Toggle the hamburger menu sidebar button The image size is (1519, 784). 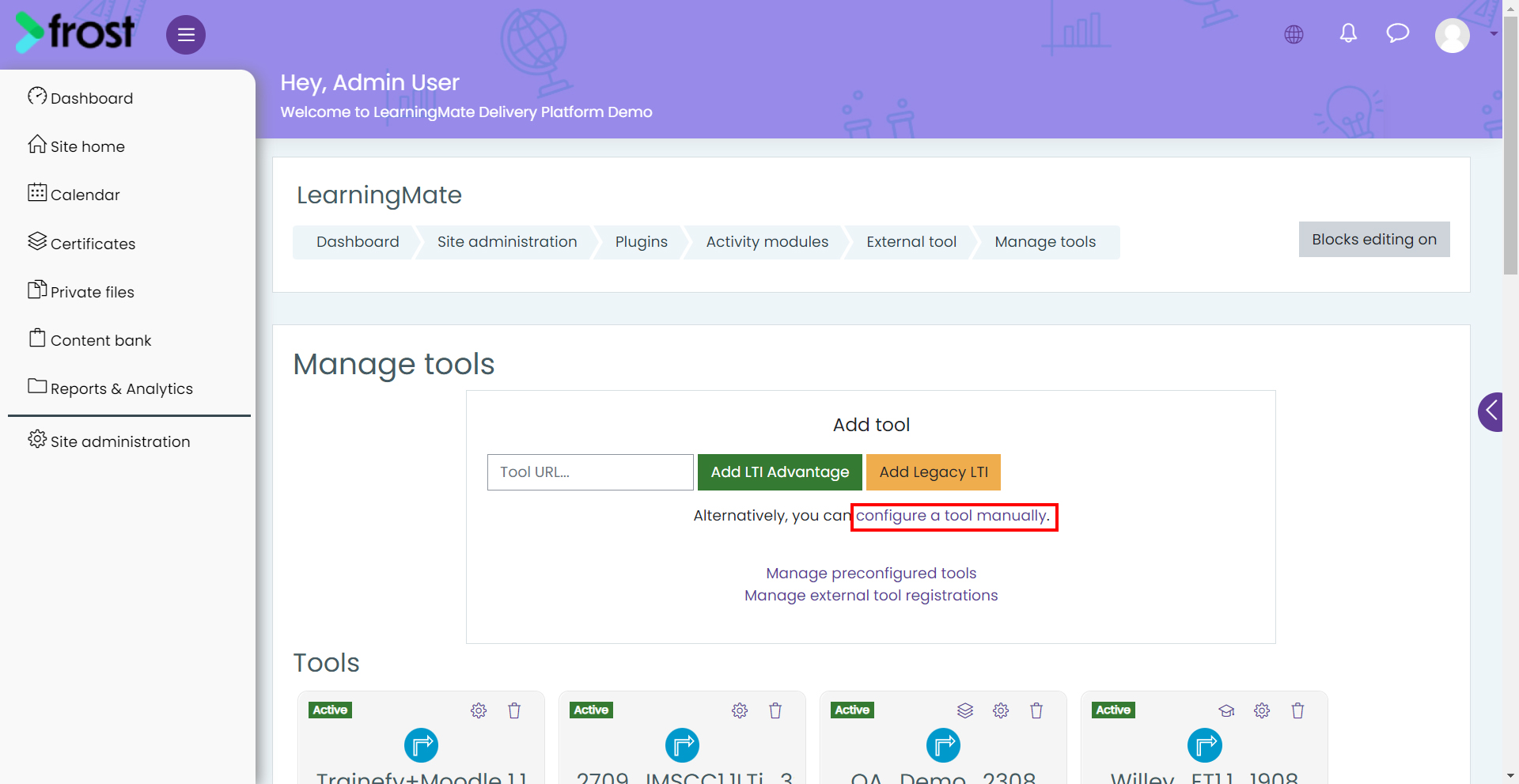pos(186,35)
